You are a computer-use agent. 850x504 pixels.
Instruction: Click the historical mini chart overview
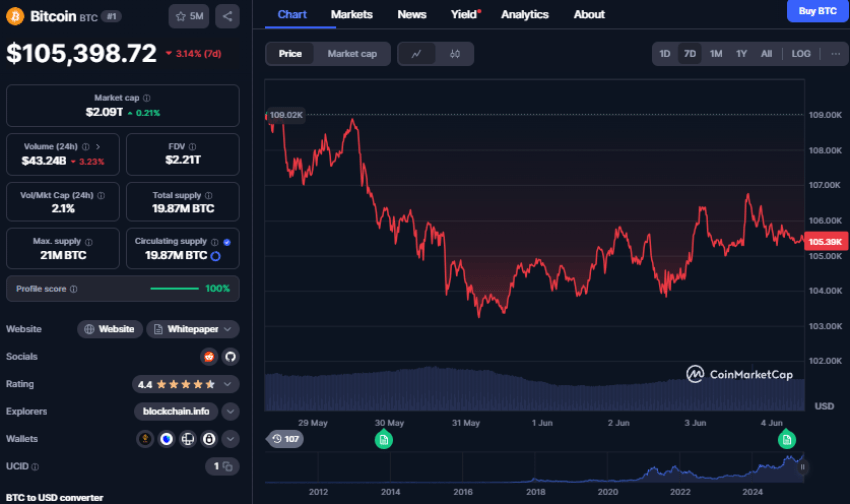pos(534,467)
